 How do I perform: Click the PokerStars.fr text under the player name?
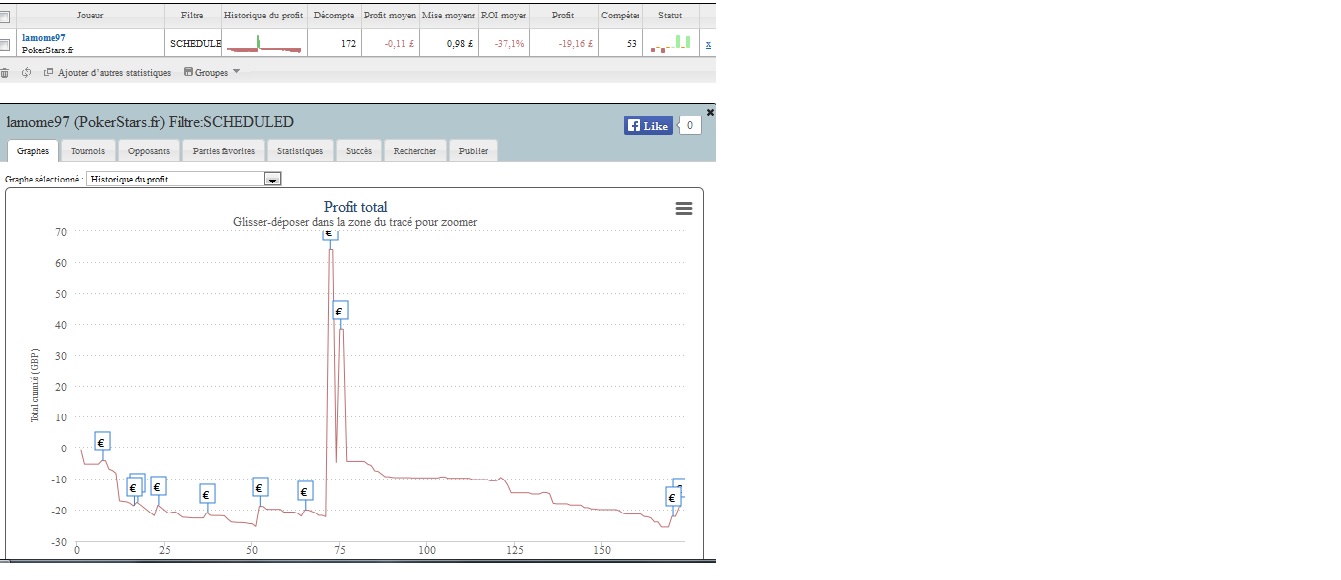click(x=47, y=50)
